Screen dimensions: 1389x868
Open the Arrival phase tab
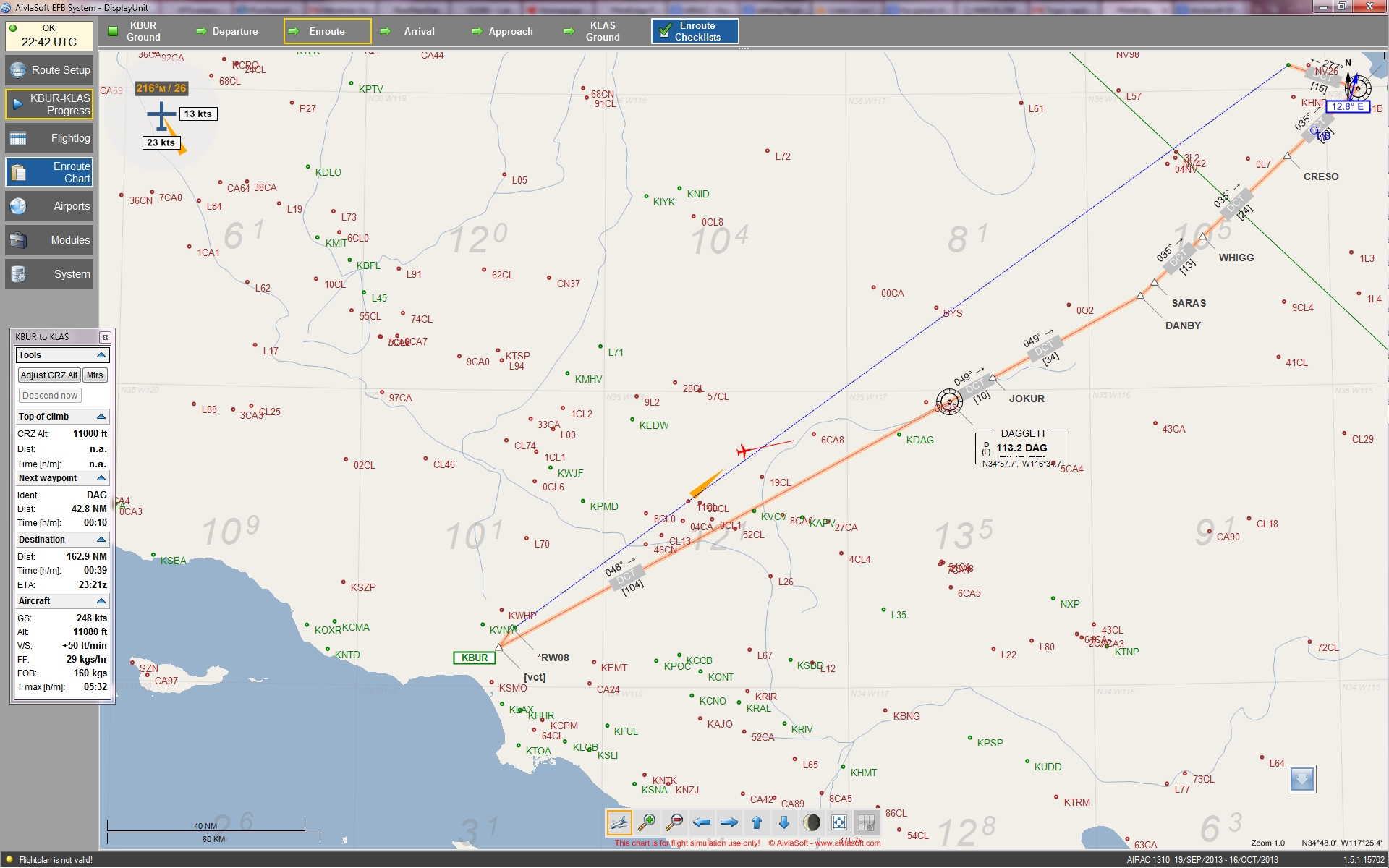419,31
